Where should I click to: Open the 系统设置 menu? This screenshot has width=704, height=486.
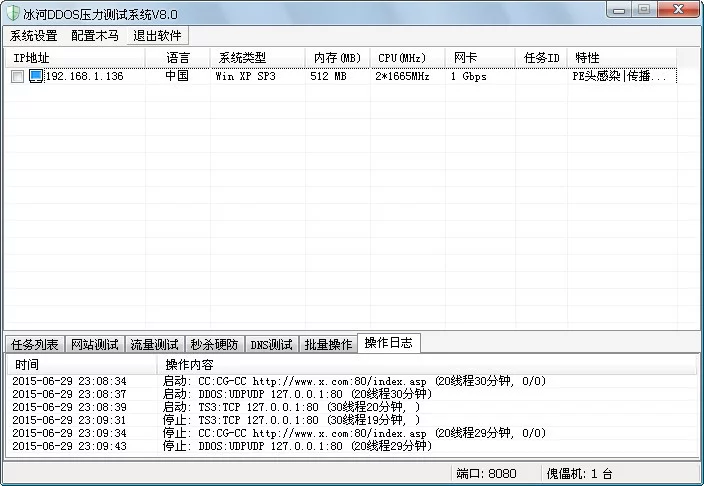pyautogui.click(x=34, y=35)
